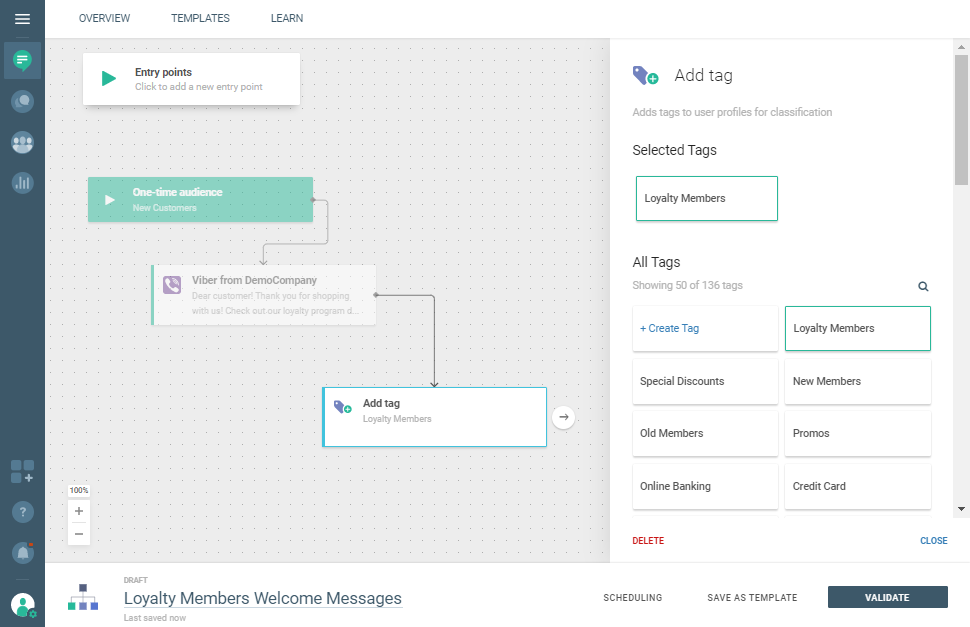Open the help question mark icon
The image size is (970, 627).
pyautogui.click(x=22, y=512)
